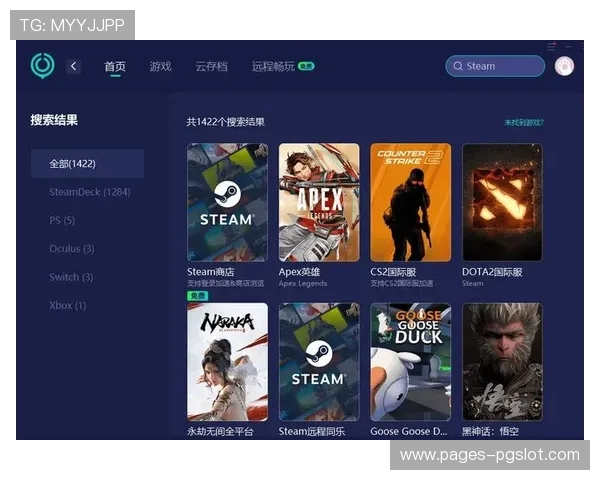Click the teal accelerator logo icon
This screenshot has width=600, height=480.
coord(42,65)
